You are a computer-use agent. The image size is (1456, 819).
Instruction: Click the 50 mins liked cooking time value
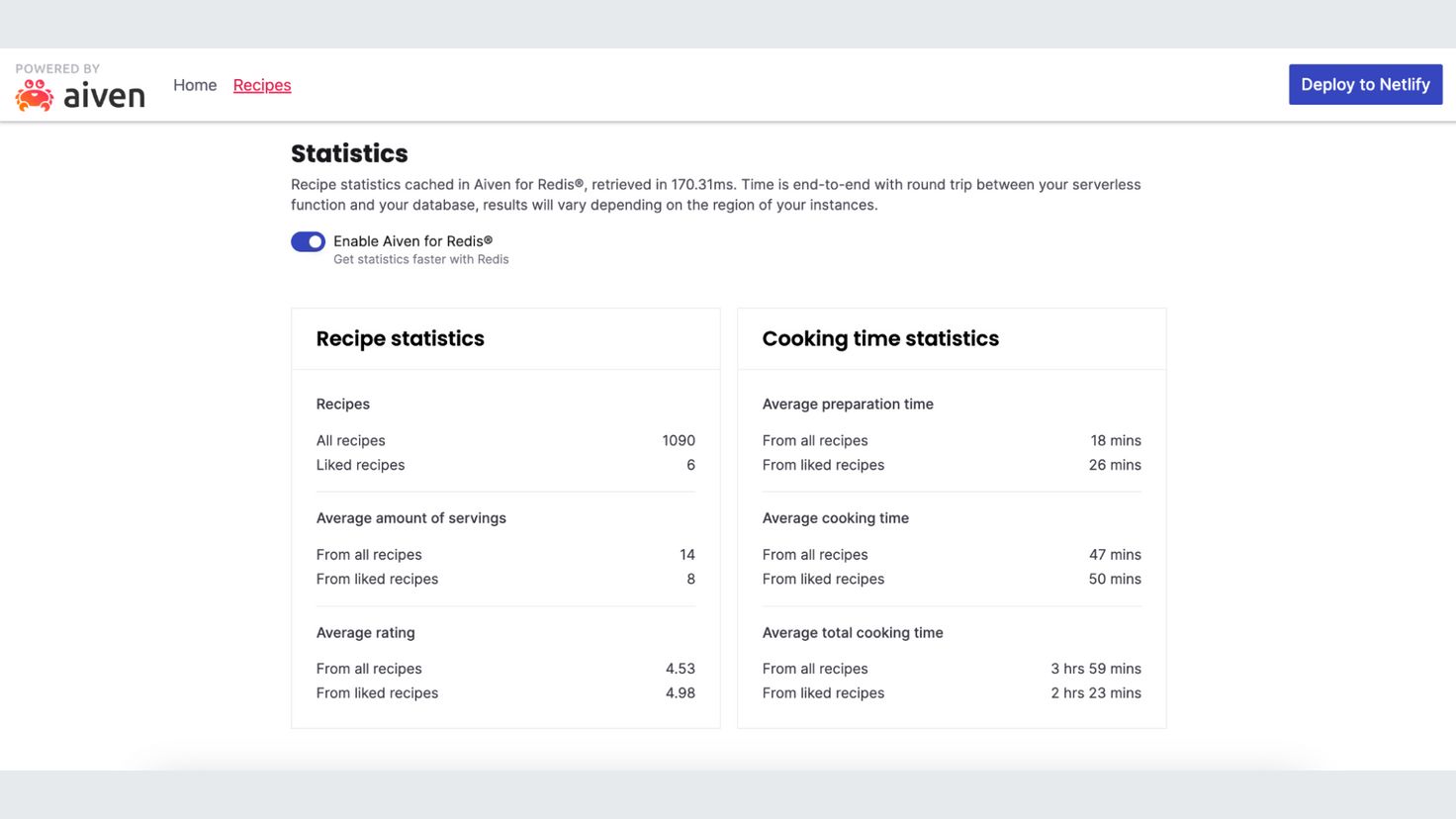point(1115,579)
